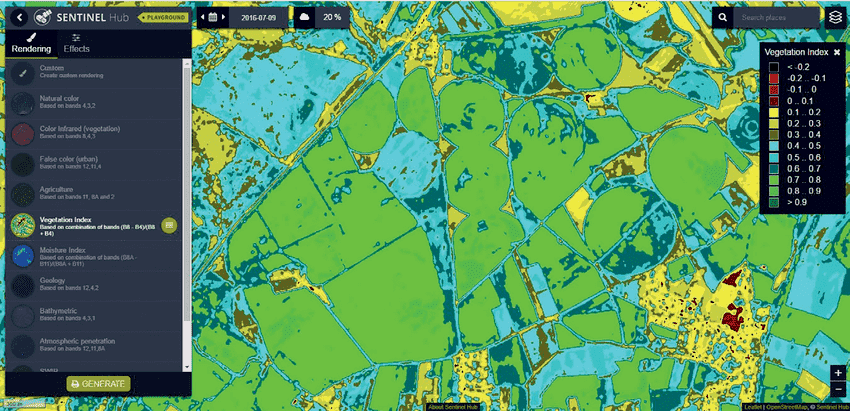Close the Vegetation Index legend
Screen dimensions: 850x411
click(837, 50)
